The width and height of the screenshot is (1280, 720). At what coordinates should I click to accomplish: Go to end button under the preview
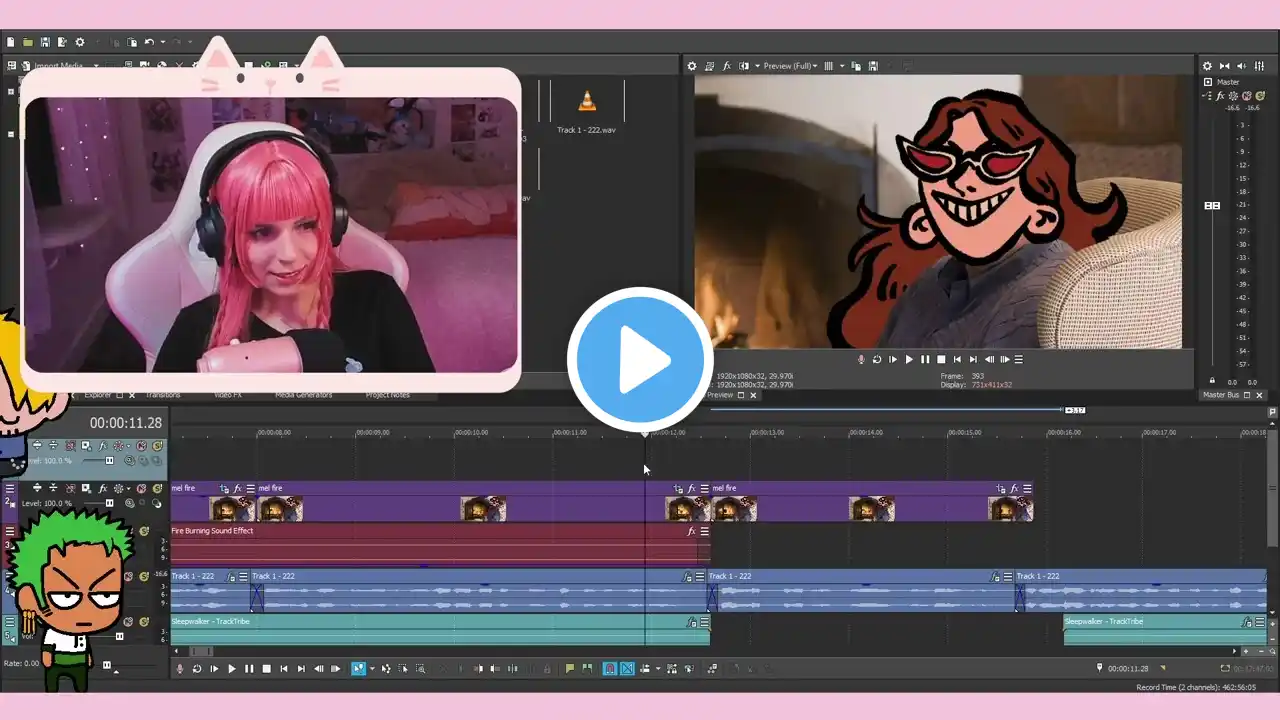click(973, 359)
